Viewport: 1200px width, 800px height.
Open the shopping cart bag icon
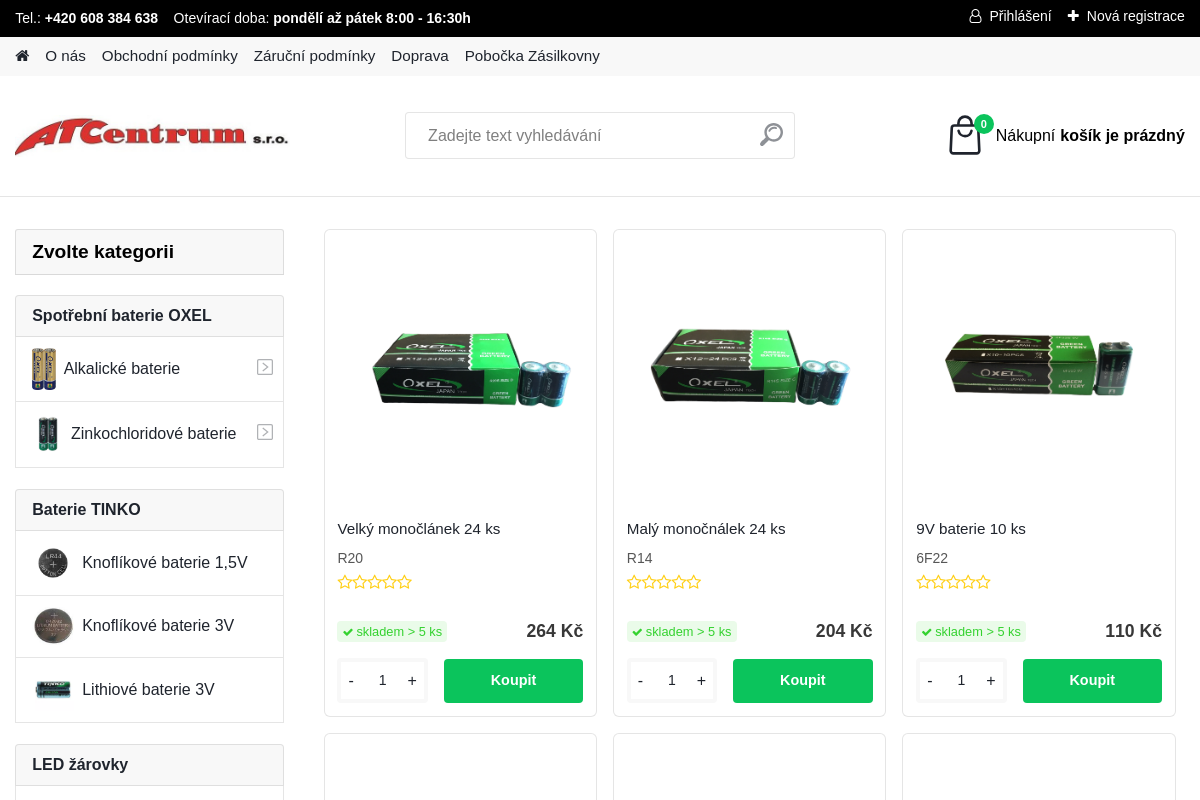point(965,136)
